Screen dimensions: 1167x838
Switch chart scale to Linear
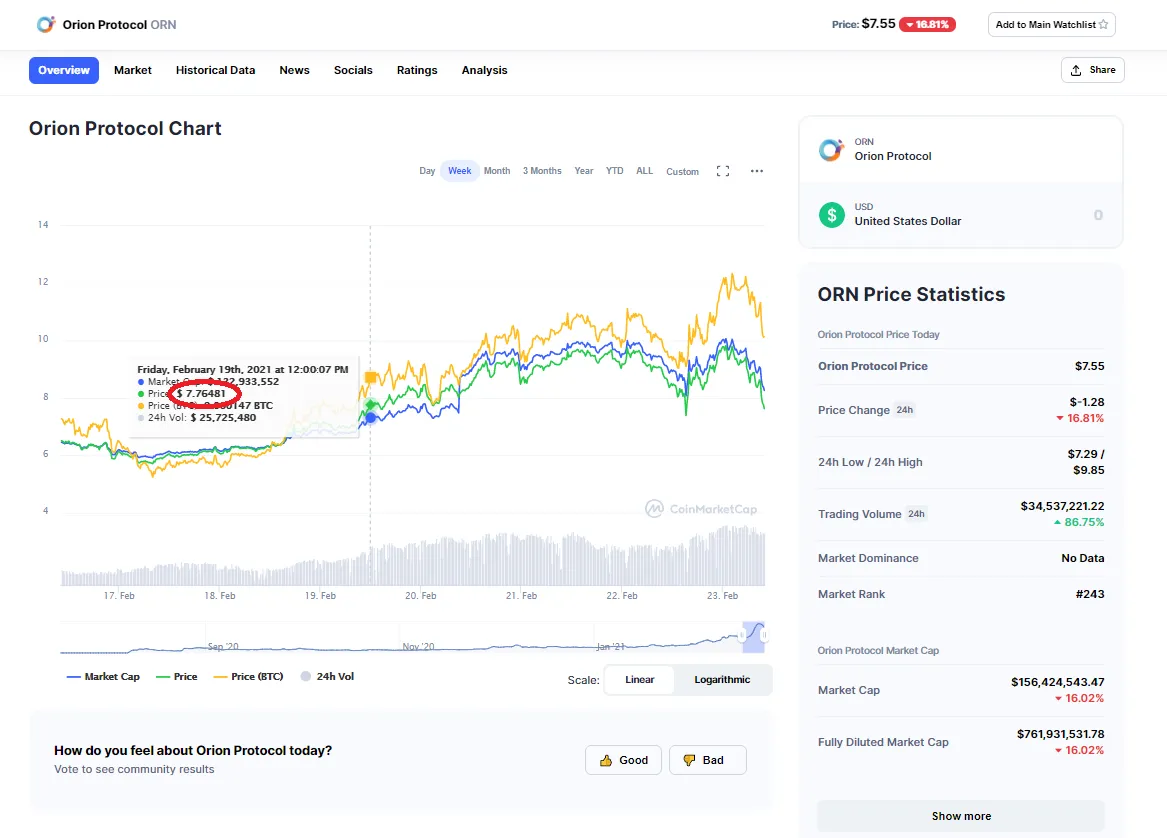coord(639,679)
